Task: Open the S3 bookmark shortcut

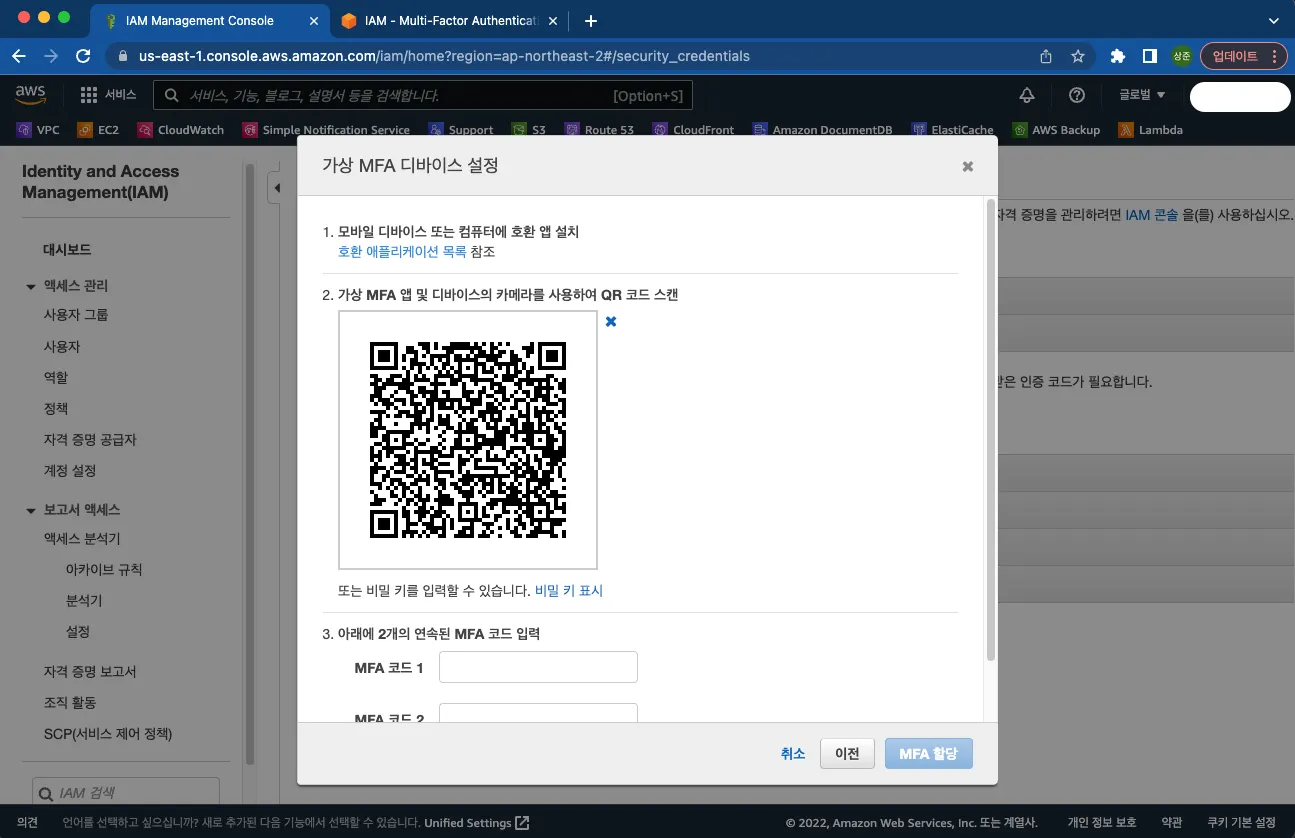Action: (529, 130)
